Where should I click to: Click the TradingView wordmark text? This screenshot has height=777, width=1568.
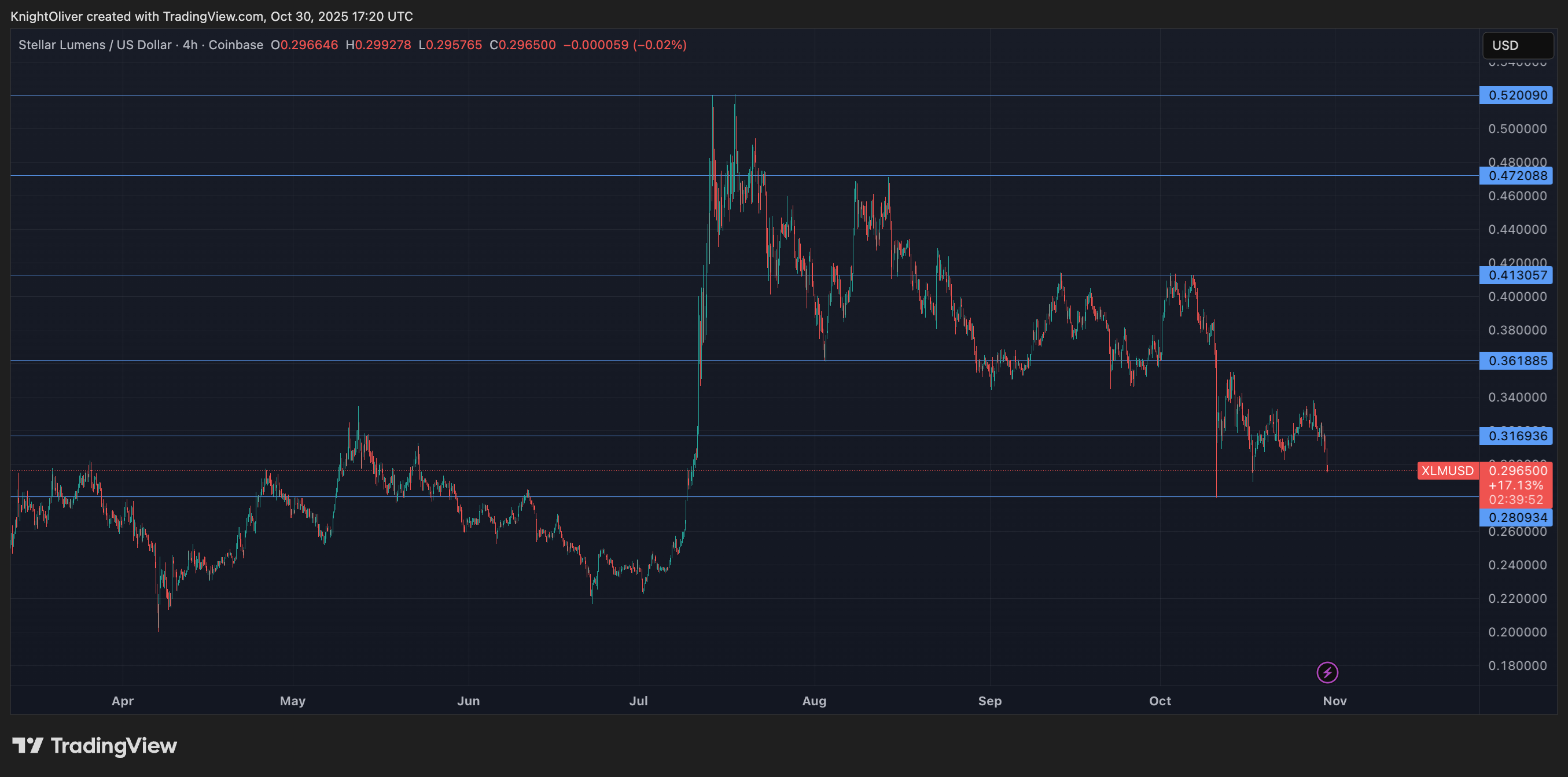114,745
